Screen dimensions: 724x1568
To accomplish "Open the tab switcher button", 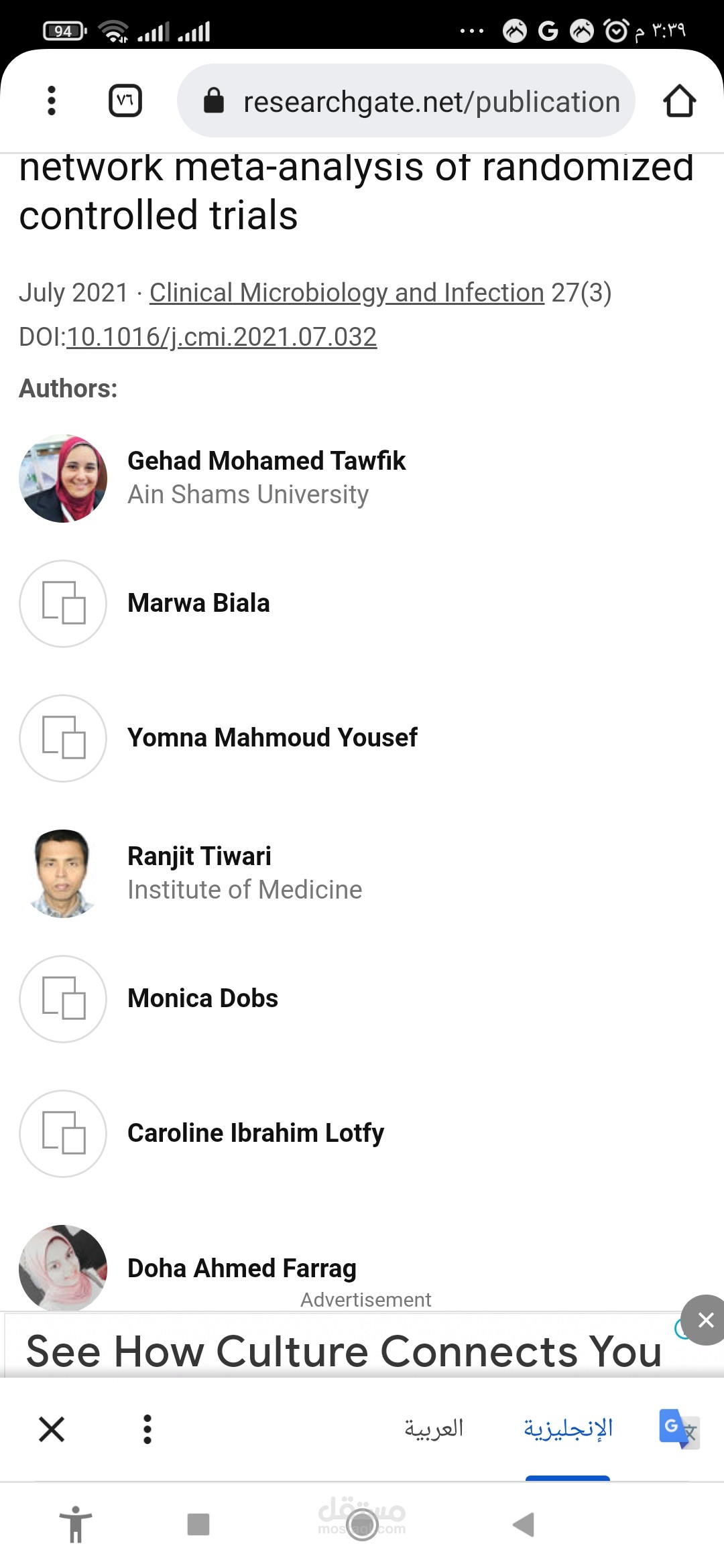I will coord(125,101).
